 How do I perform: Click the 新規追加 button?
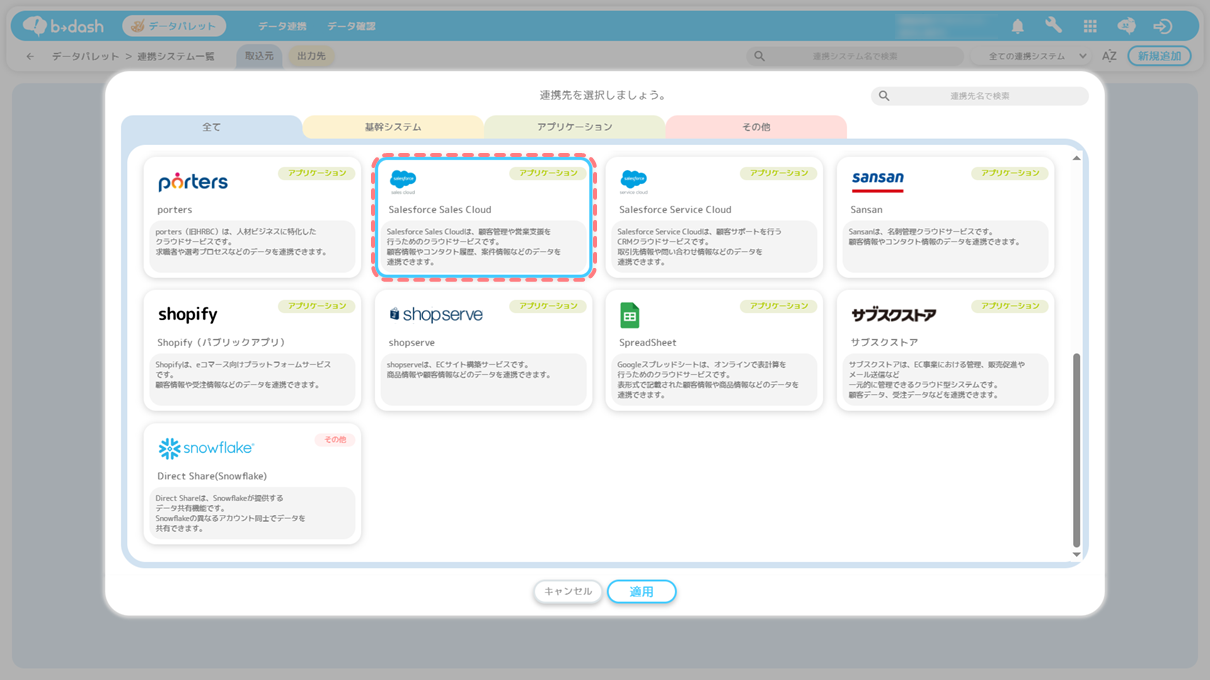1159,56
